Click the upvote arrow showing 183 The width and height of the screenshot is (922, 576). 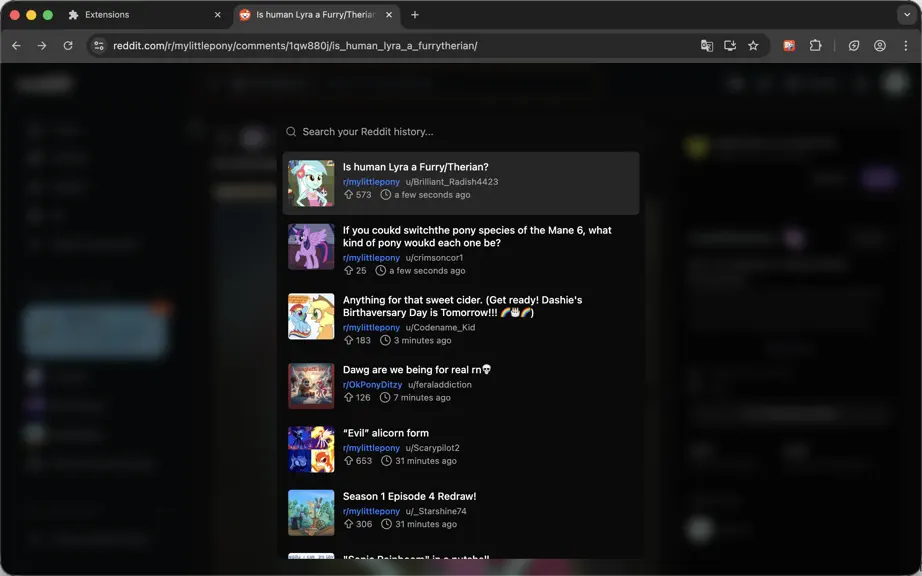pos(349,340)
